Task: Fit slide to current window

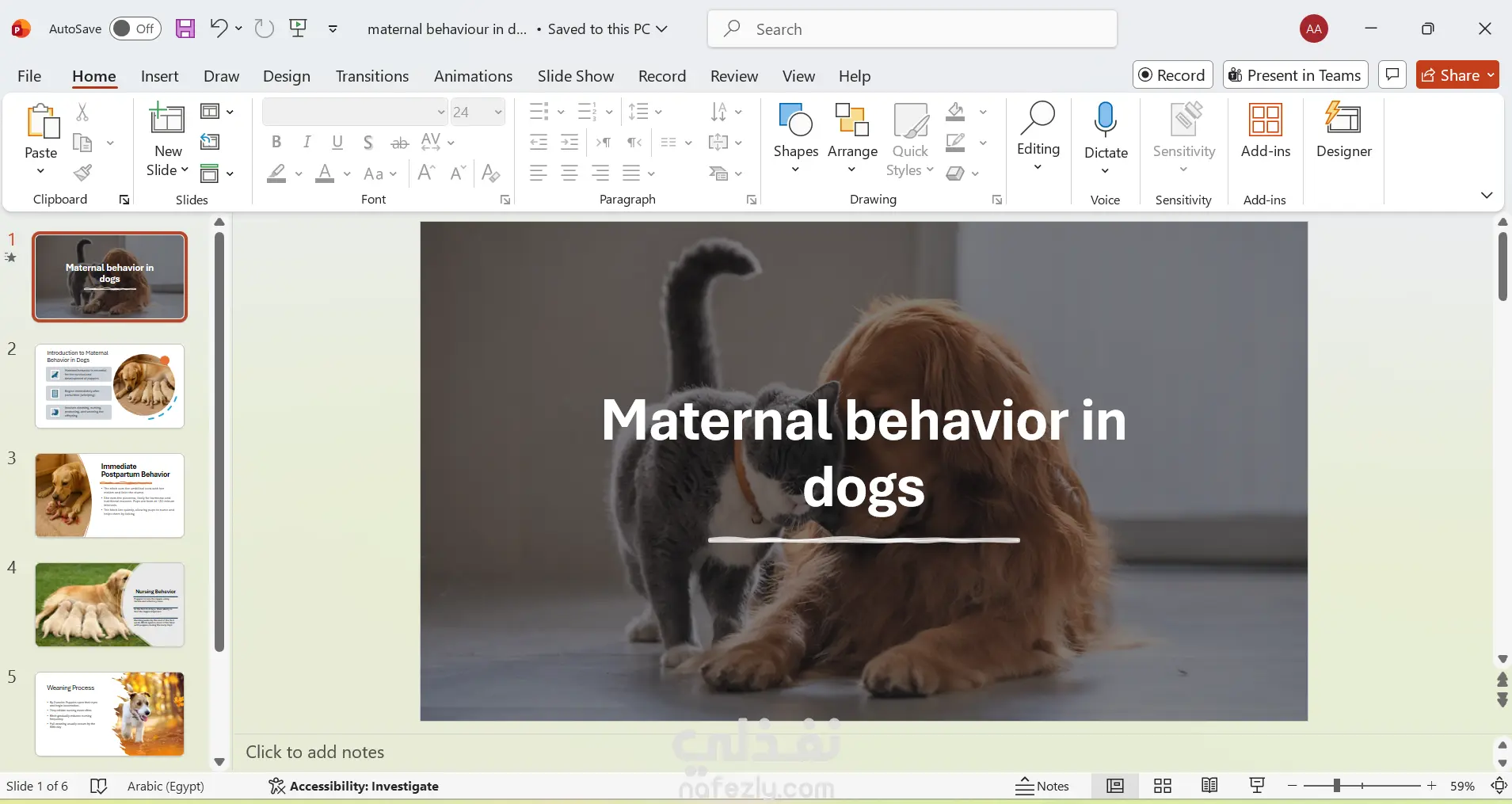Action: click(1499, 786)
